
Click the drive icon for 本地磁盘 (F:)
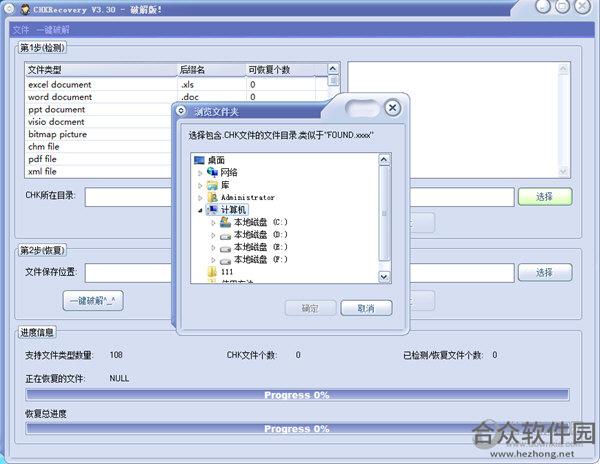pos(225,260)
